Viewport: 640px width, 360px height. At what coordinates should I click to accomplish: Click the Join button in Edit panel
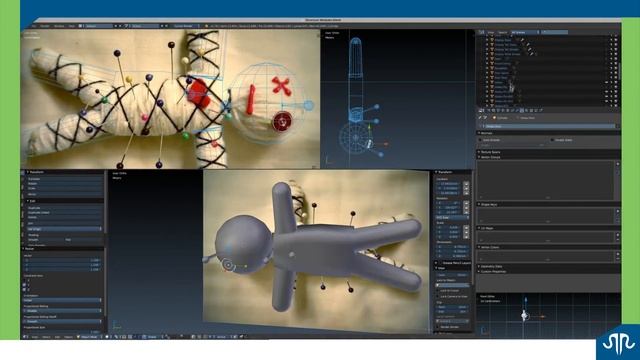[64, 223]
